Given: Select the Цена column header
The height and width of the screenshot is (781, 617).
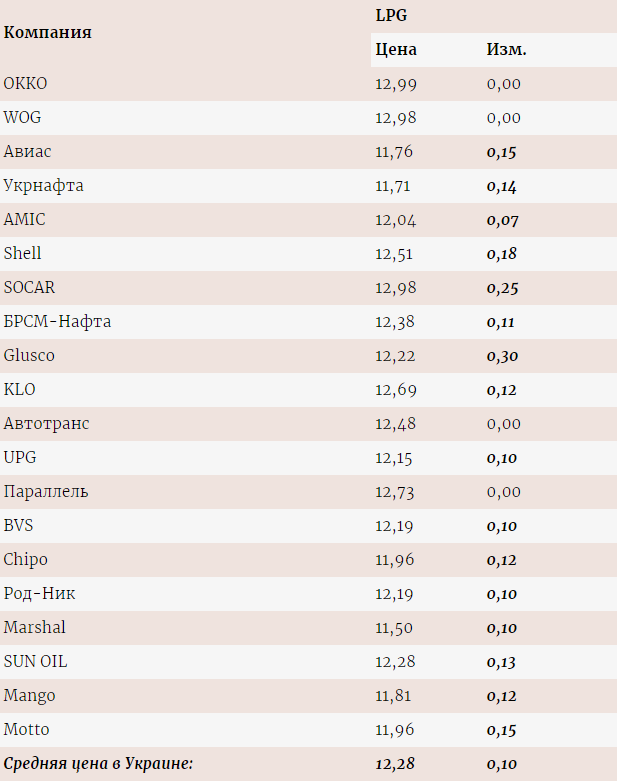Looking at the screenshot, I should [x=396, y=49].
